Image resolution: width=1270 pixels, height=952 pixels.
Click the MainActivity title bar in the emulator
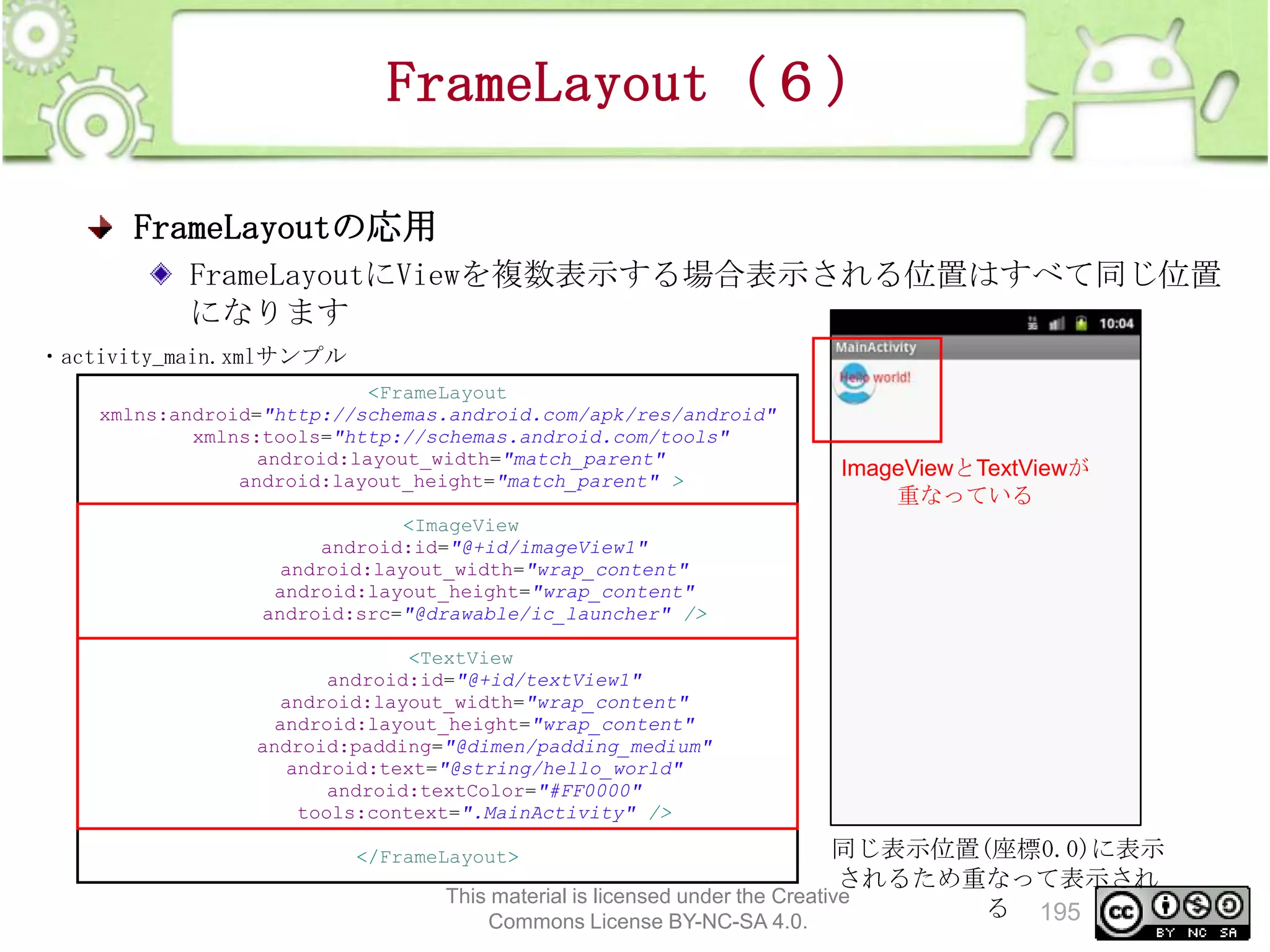click(x=985, y=348)
